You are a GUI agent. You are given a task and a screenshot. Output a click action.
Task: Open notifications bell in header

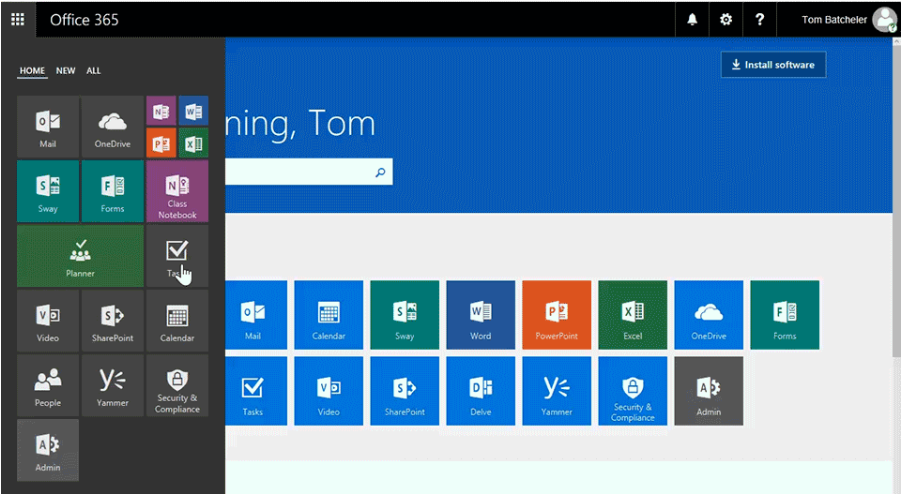[x=692, y=20]
